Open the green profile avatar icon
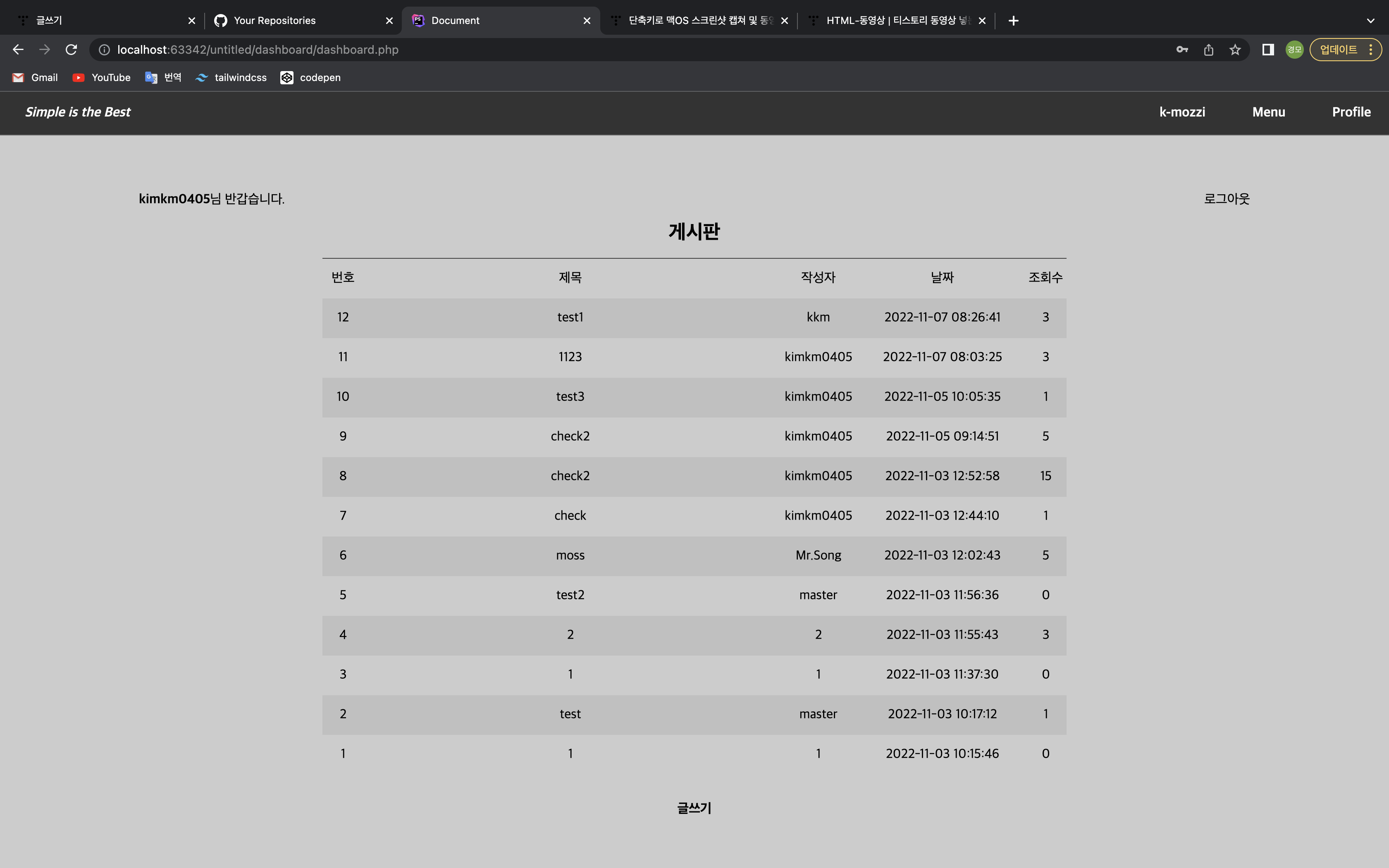1389x868 pixels. click(1294, 50)
